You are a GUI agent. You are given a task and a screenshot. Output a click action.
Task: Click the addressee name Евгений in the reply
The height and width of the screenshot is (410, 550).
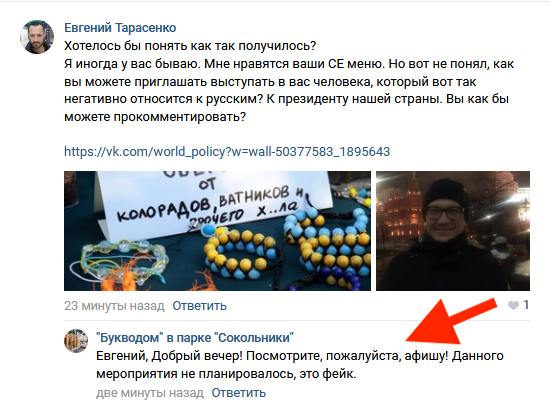tap(121, 356)
